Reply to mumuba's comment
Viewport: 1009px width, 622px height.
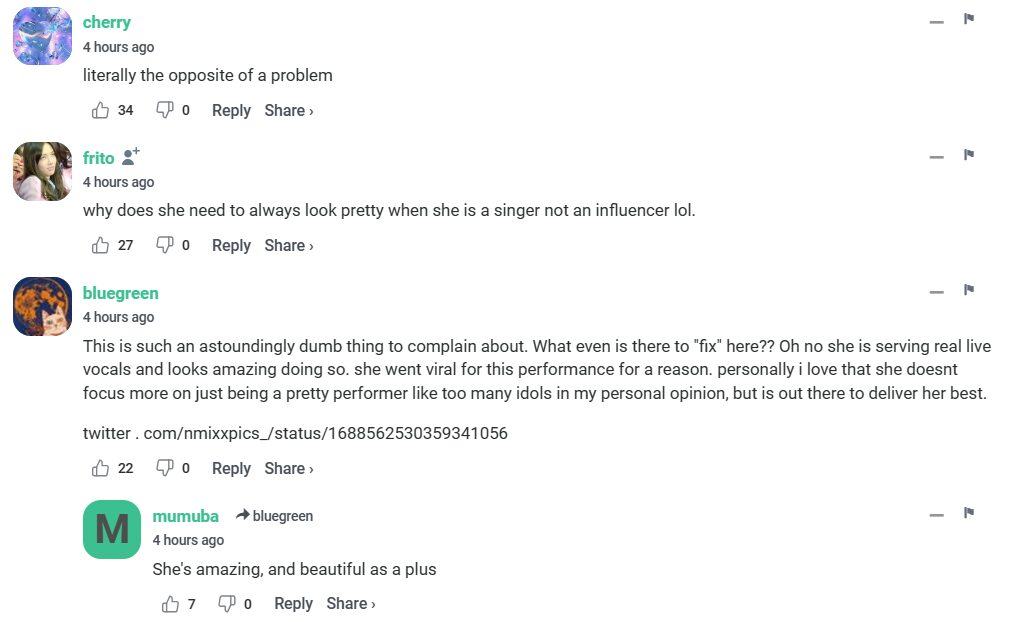click(293, 603)
